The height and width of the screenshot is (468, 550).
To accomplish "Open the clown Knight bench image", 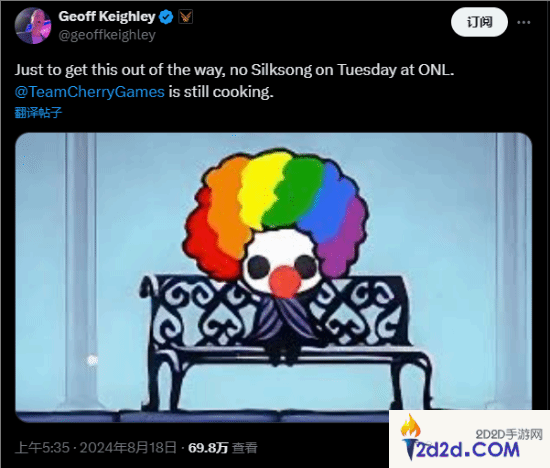I will tap(274, 277).
